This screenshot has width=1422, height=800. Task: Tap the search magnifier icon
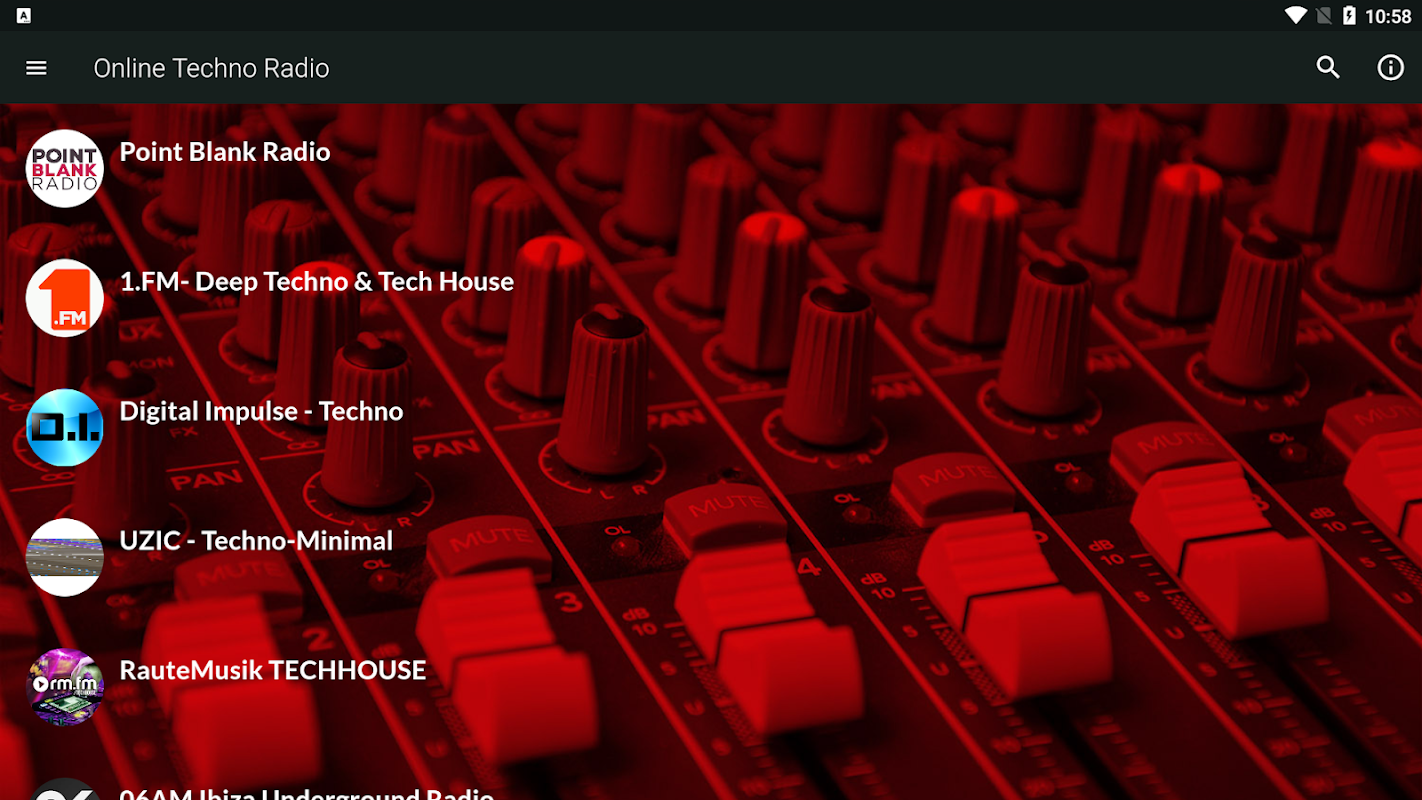pos(1328,68)
